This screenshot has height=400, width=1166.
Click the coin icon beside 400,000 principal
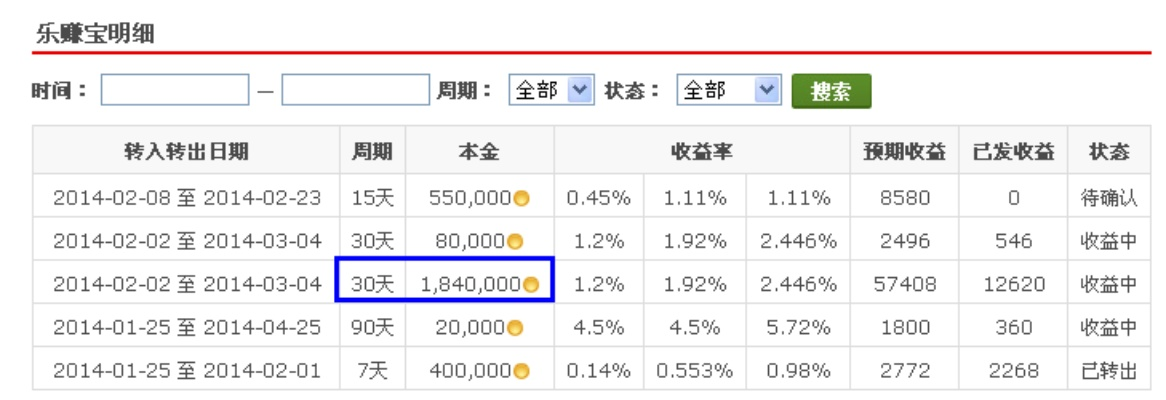click(x=519, y=372)
